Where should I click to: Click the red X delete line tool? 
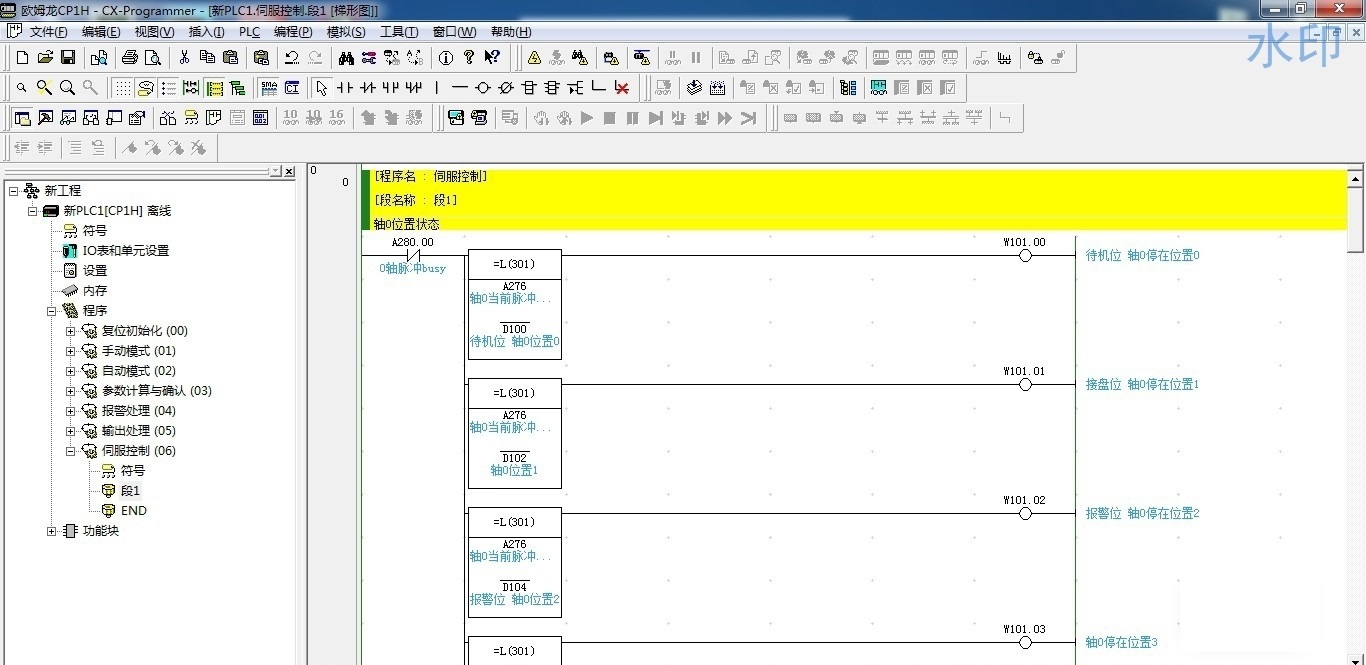[622, 88]
